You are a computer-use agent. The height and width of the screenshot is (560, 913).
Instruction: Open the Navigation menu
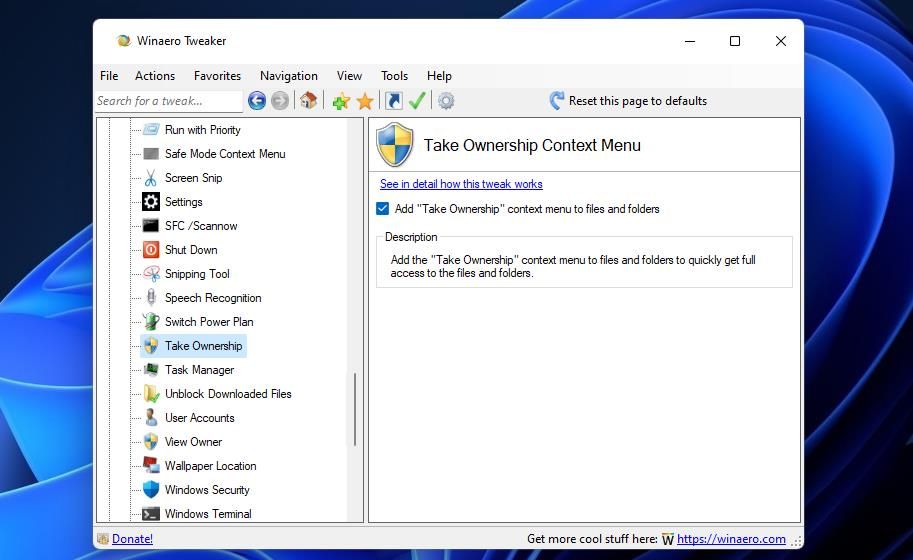coord(289,76)
